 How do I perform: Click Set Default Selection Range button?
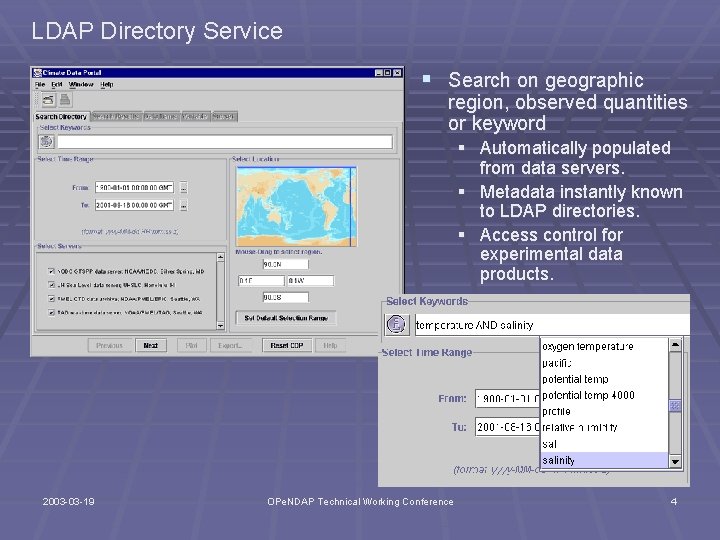[286, 318]
